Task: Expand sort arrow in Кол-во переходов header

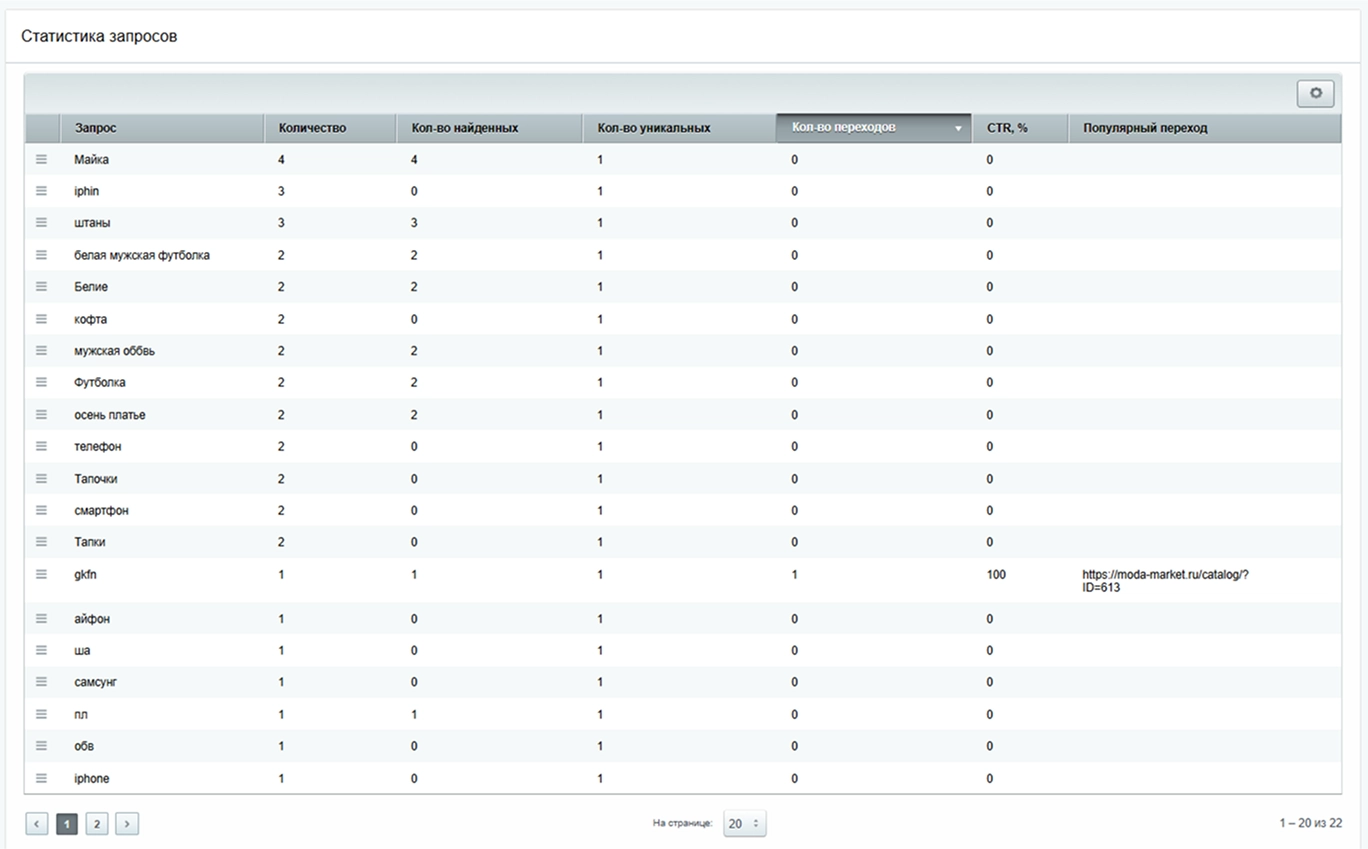Action: point(958,129)
